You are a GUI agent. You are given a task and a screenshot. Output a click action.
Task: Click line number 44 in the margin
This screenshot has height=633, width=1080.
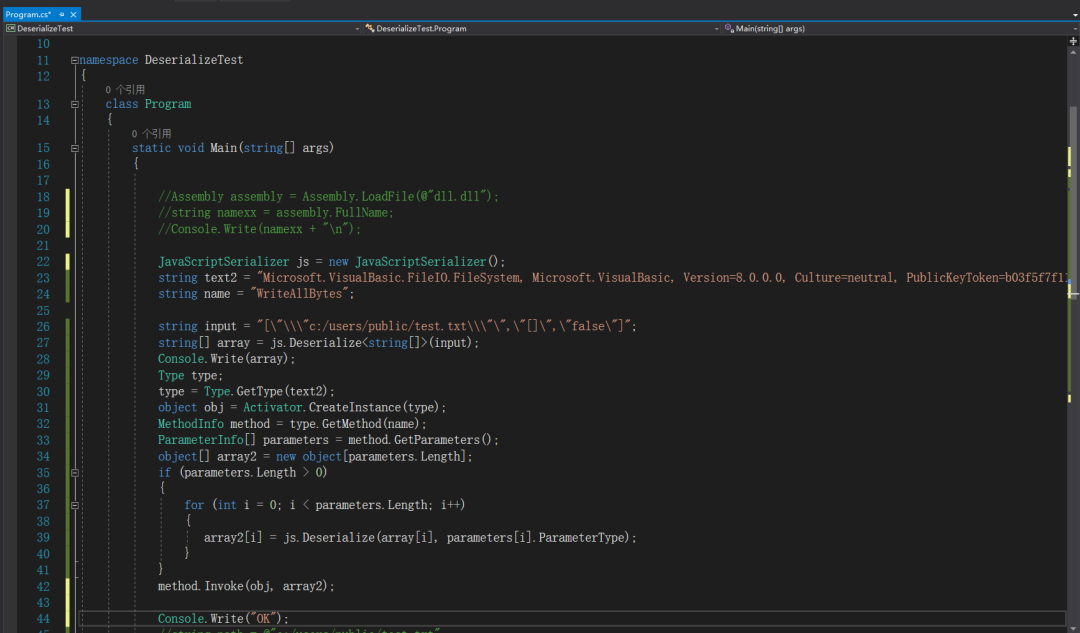[x=43, y=619]
